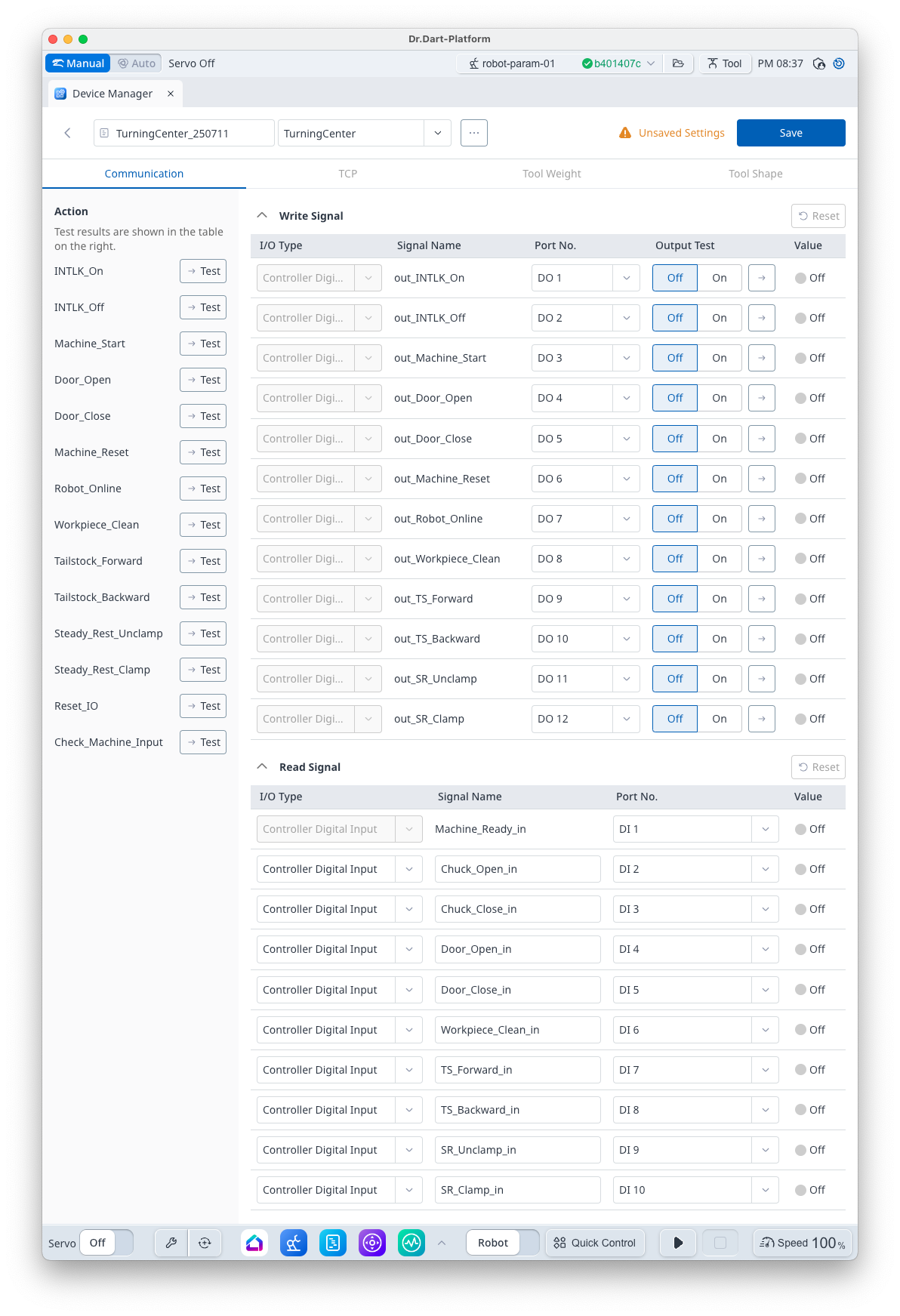
Task: Switch to the Tool Weight tab
Action: coord(551,174)
